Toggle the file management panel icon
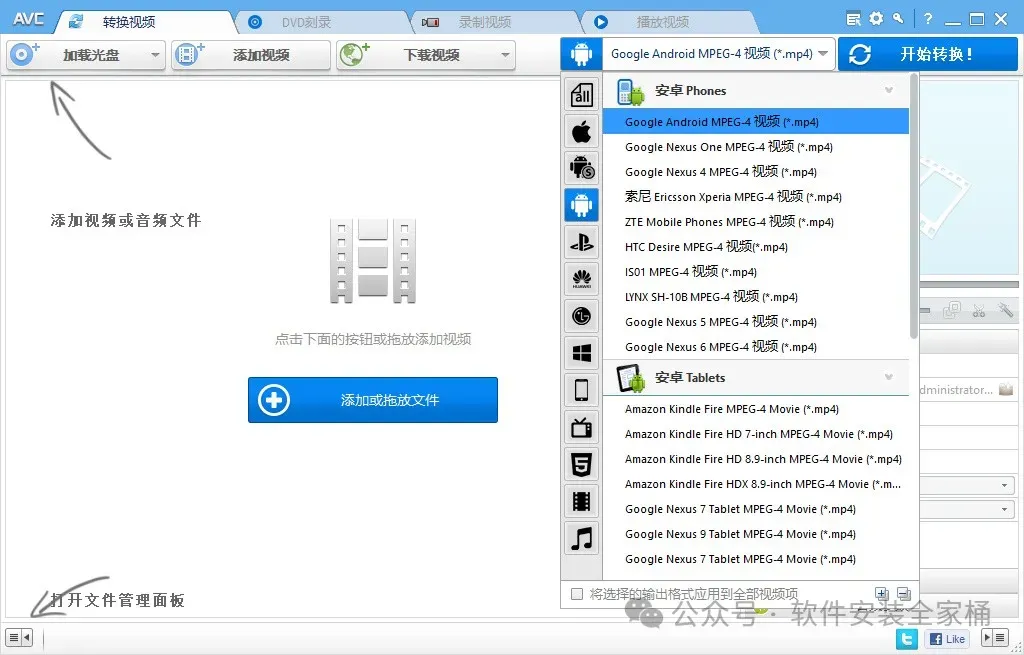Viewport: 1024px width, 655px height. click(x=18, y=637)
